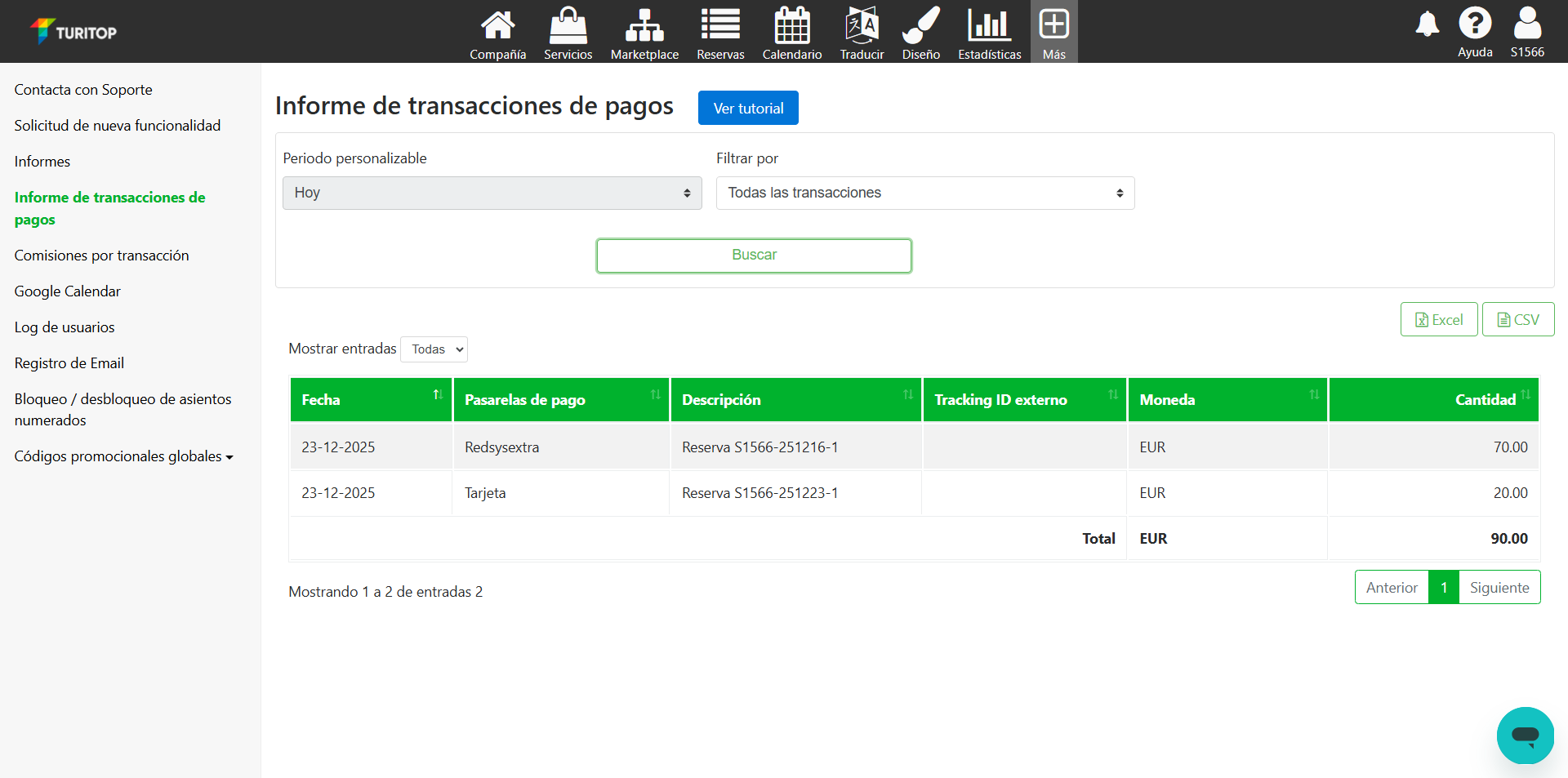The image size is (1568, 778).
Task: Select Log de usuarios in sidebar
Action: 65,327
